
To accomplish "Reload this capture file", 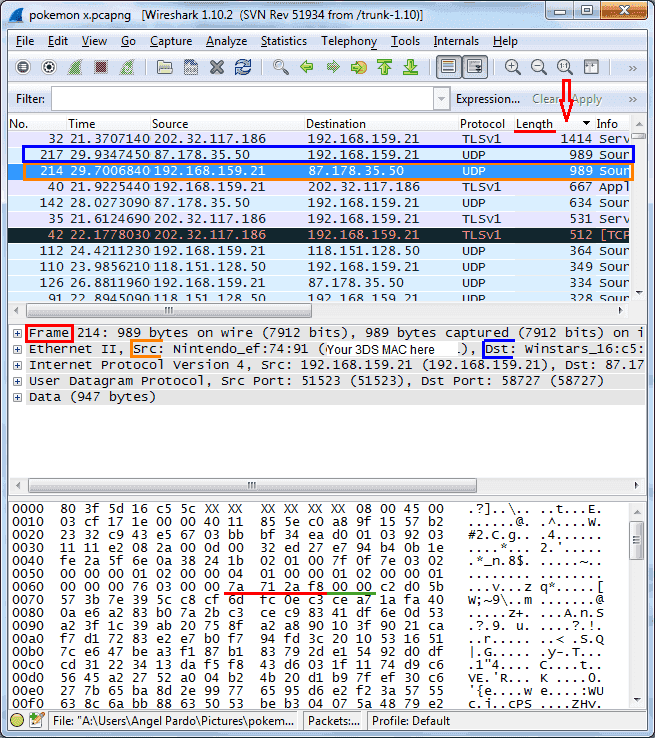I will (243, 67).
